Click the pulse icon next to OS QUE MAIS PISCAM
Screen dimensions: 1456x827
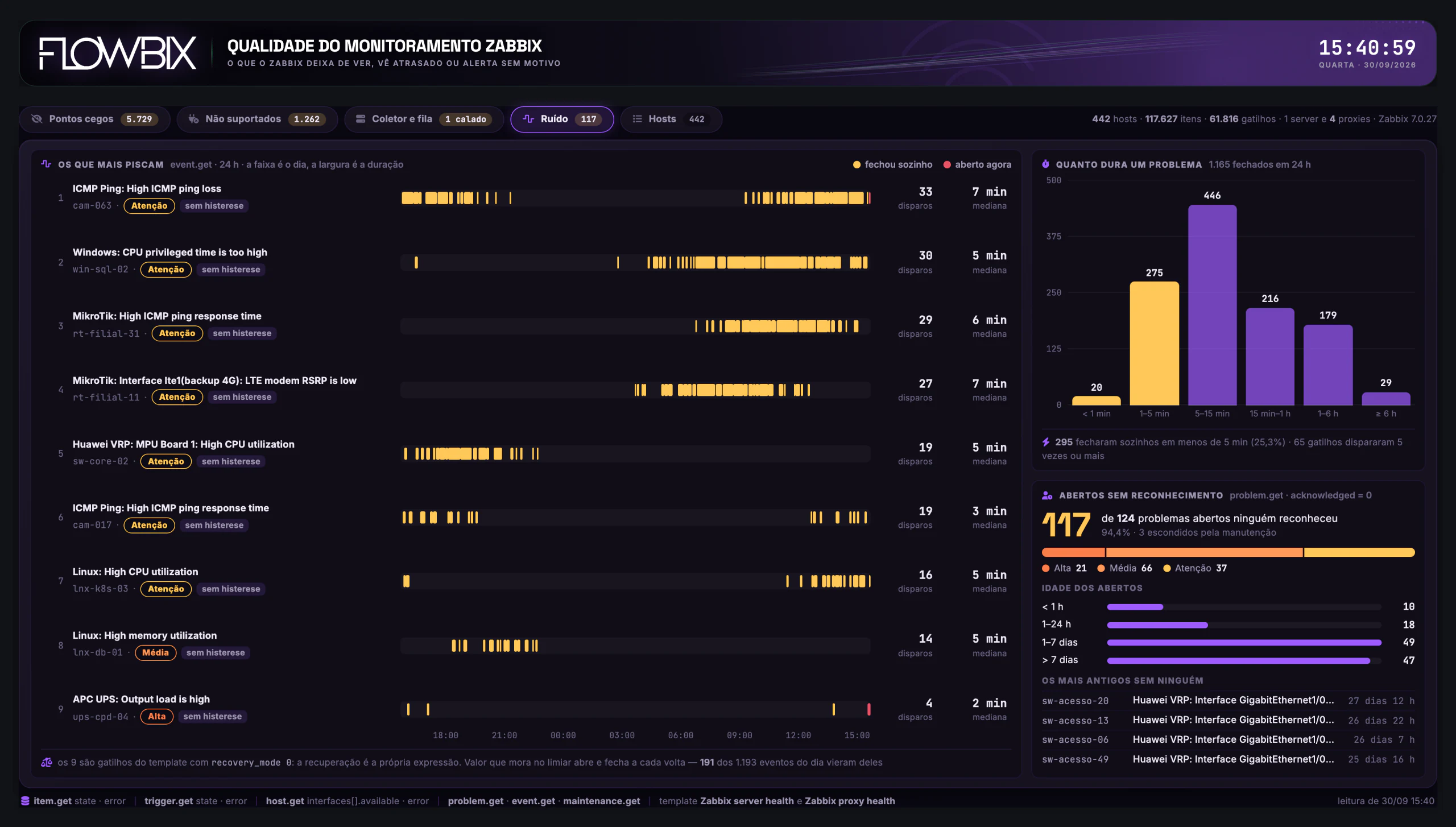47,164
